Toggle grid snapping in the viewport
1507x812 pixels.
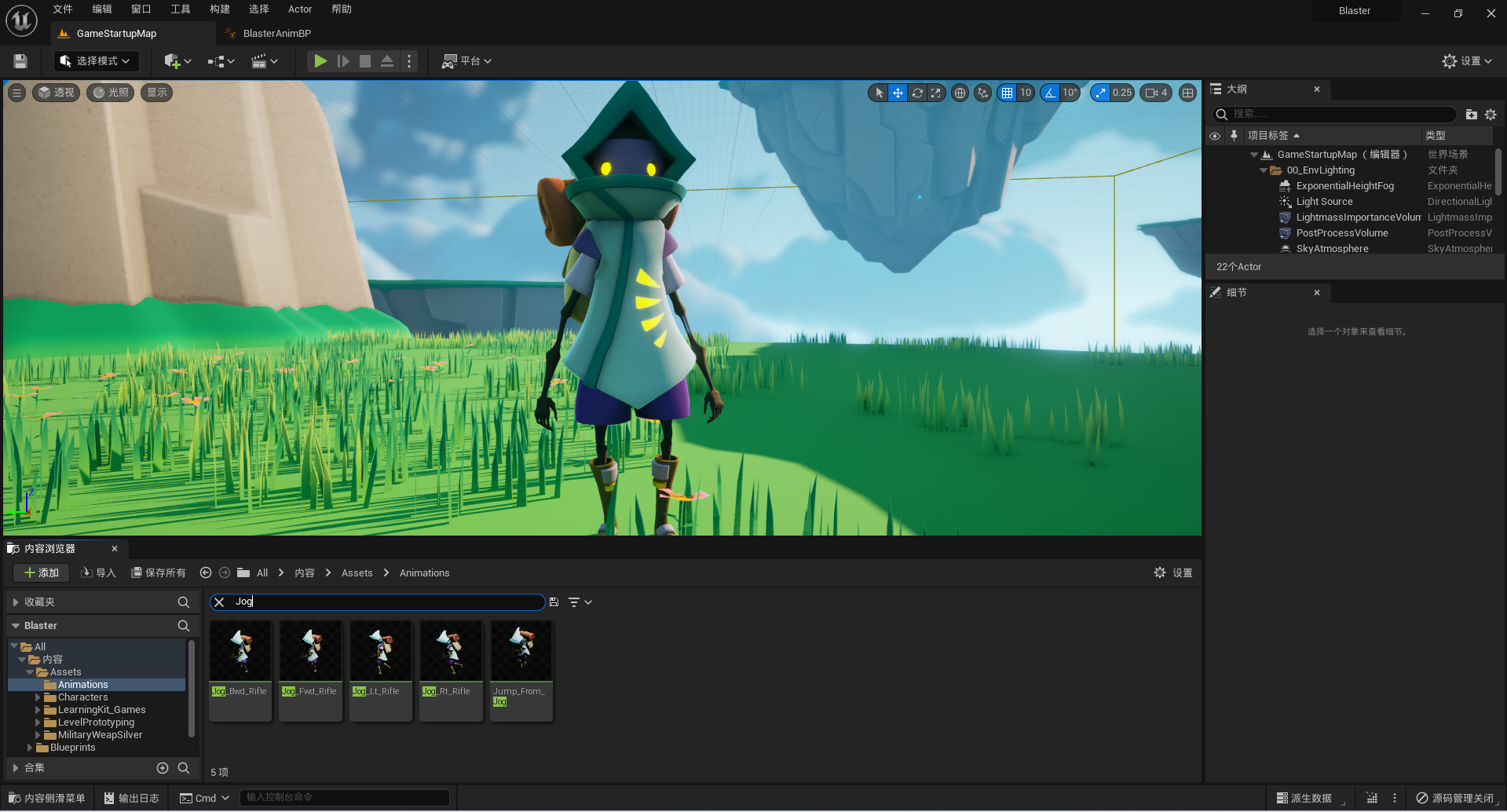[x=1007, y=93]
